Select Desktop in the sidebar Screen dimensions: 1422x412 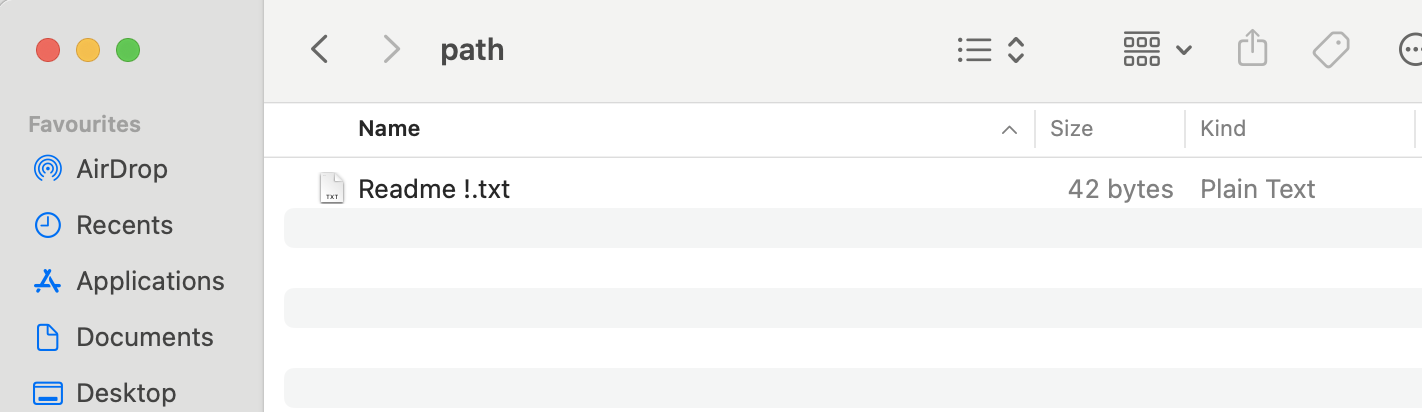pyautogui.click(x=126, y=392)
